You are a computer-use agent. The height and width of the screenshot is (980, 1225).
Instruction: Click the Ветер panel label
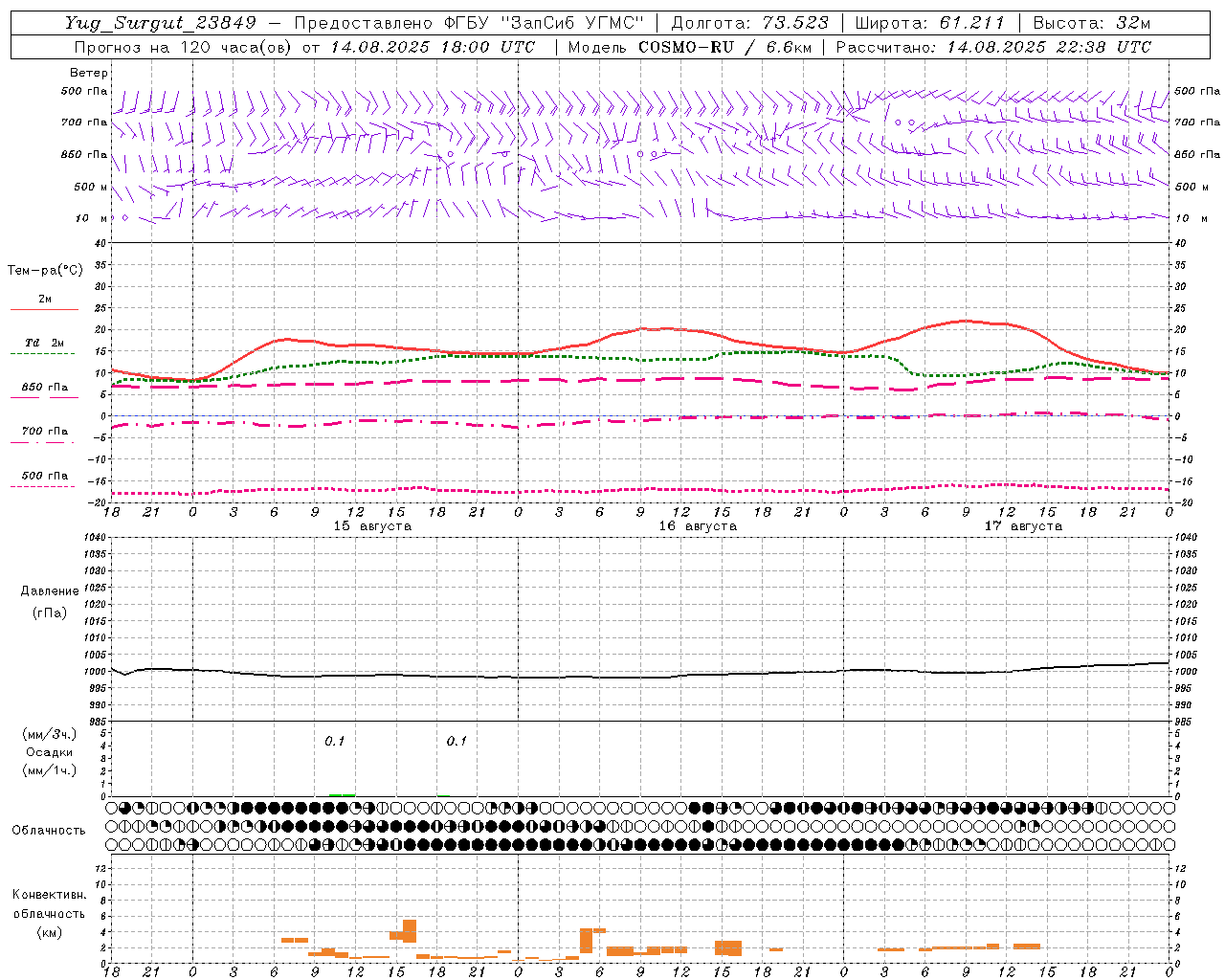[89, 73]
